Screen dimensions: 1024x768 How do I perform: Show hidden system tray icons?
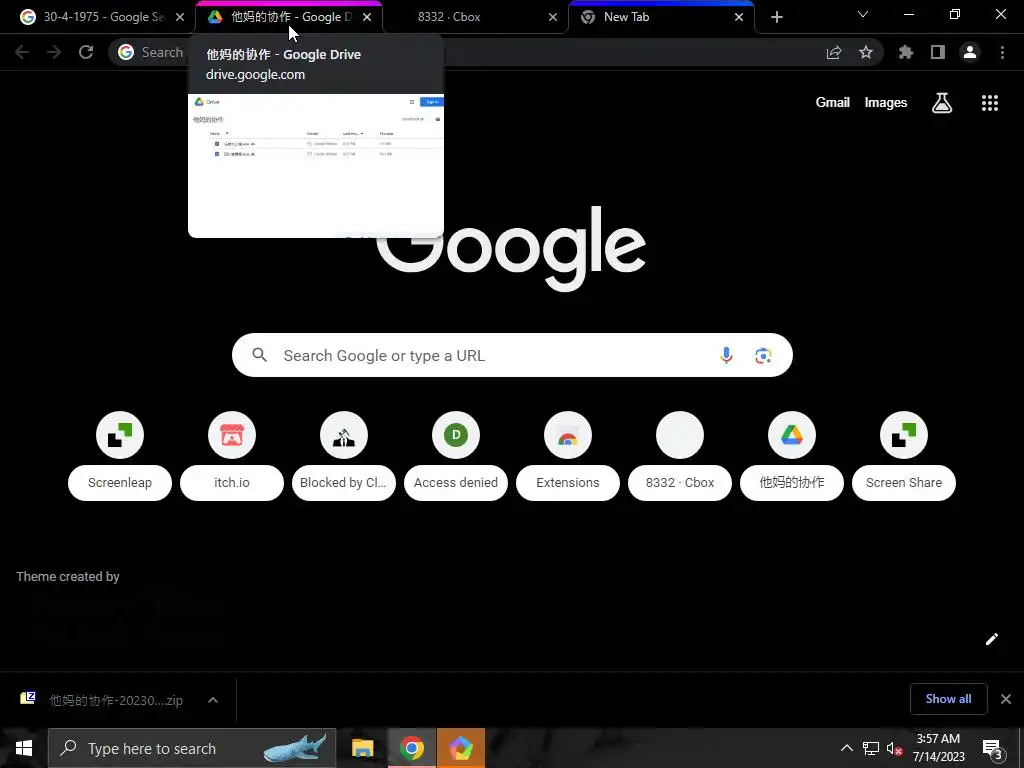click(846, 748)
